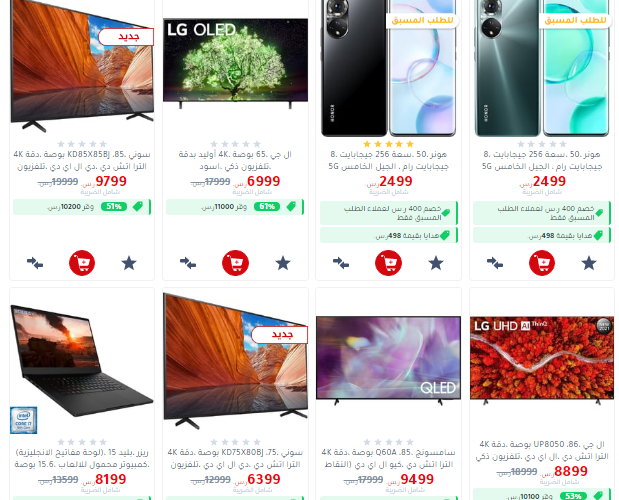Add green Honor 50 phone to cart
Viewport: 619px width, 500px height.
[542, 263]
